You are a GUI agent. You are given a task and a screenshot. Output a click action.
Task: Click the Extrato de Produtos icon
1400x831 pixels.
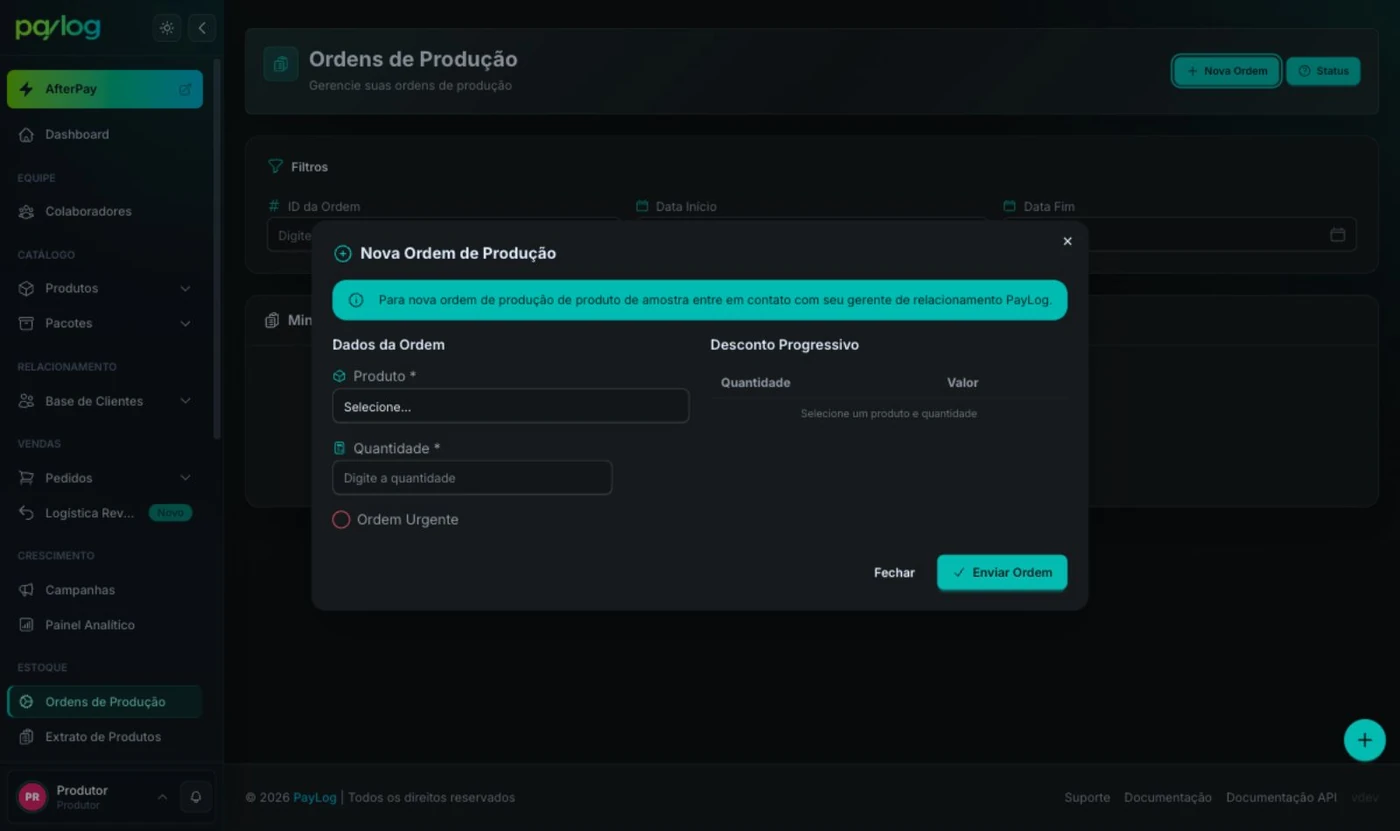[x=26, y=737]
